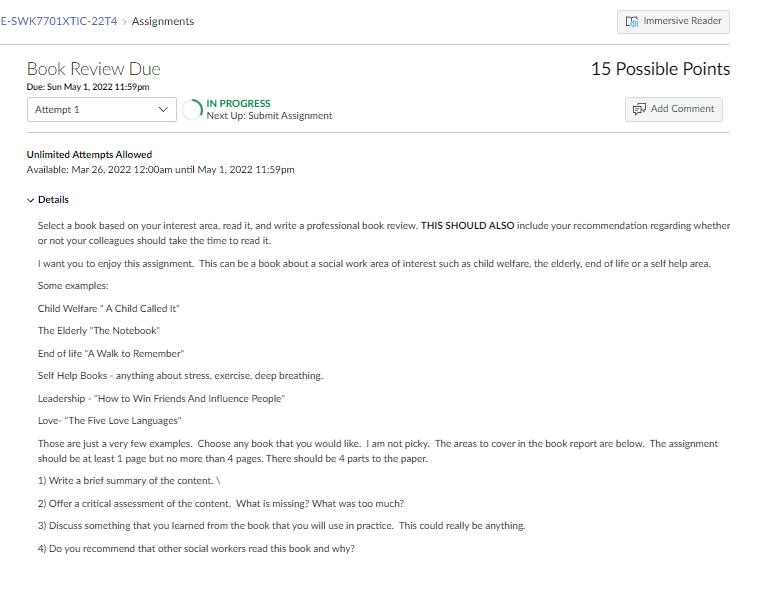The image size is (758, 599).
Task: Click the 15 Possible Points heading
Action: tap(660, 69)
